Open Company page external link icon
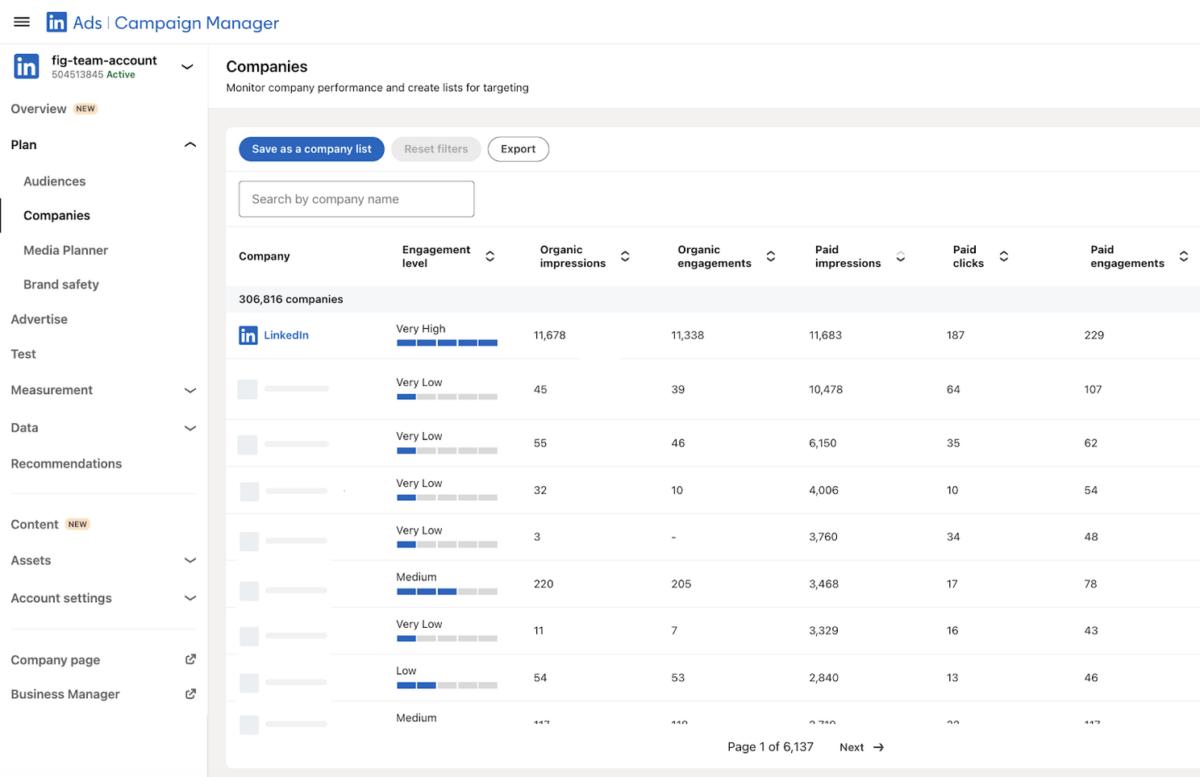 click(190, 660)
